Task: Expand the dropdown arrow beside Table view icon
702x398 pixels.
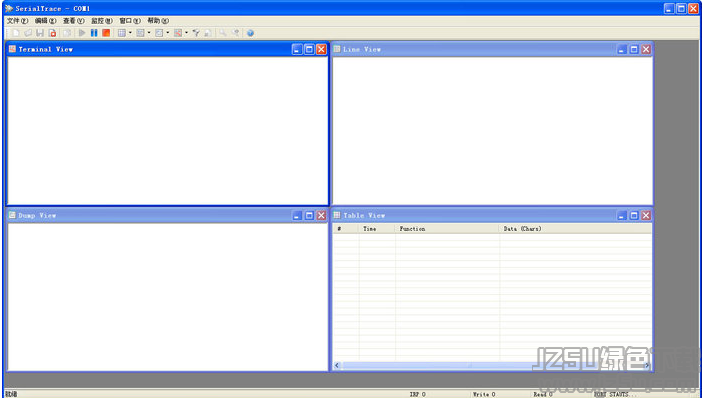Action: coord(130,33)
